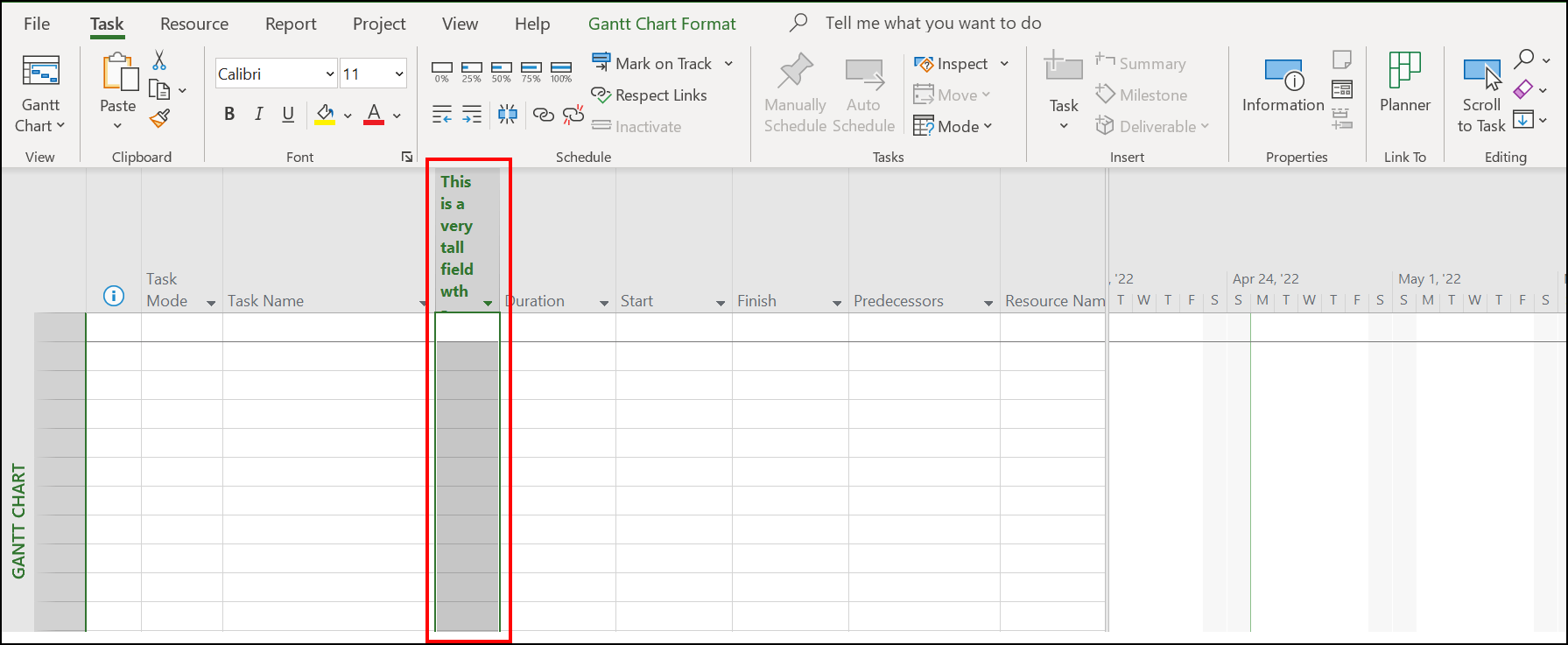Click the Tell me search box

tap(933, 23)
